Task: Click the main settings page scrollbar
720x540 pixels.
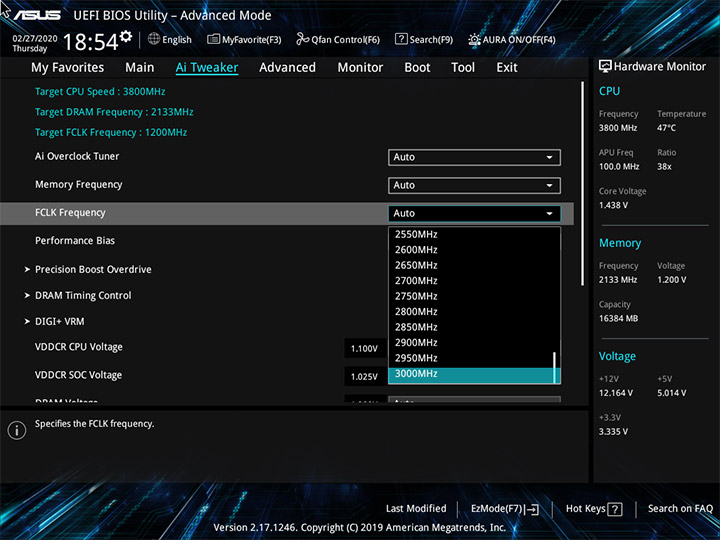Action: tap(583, 184)
